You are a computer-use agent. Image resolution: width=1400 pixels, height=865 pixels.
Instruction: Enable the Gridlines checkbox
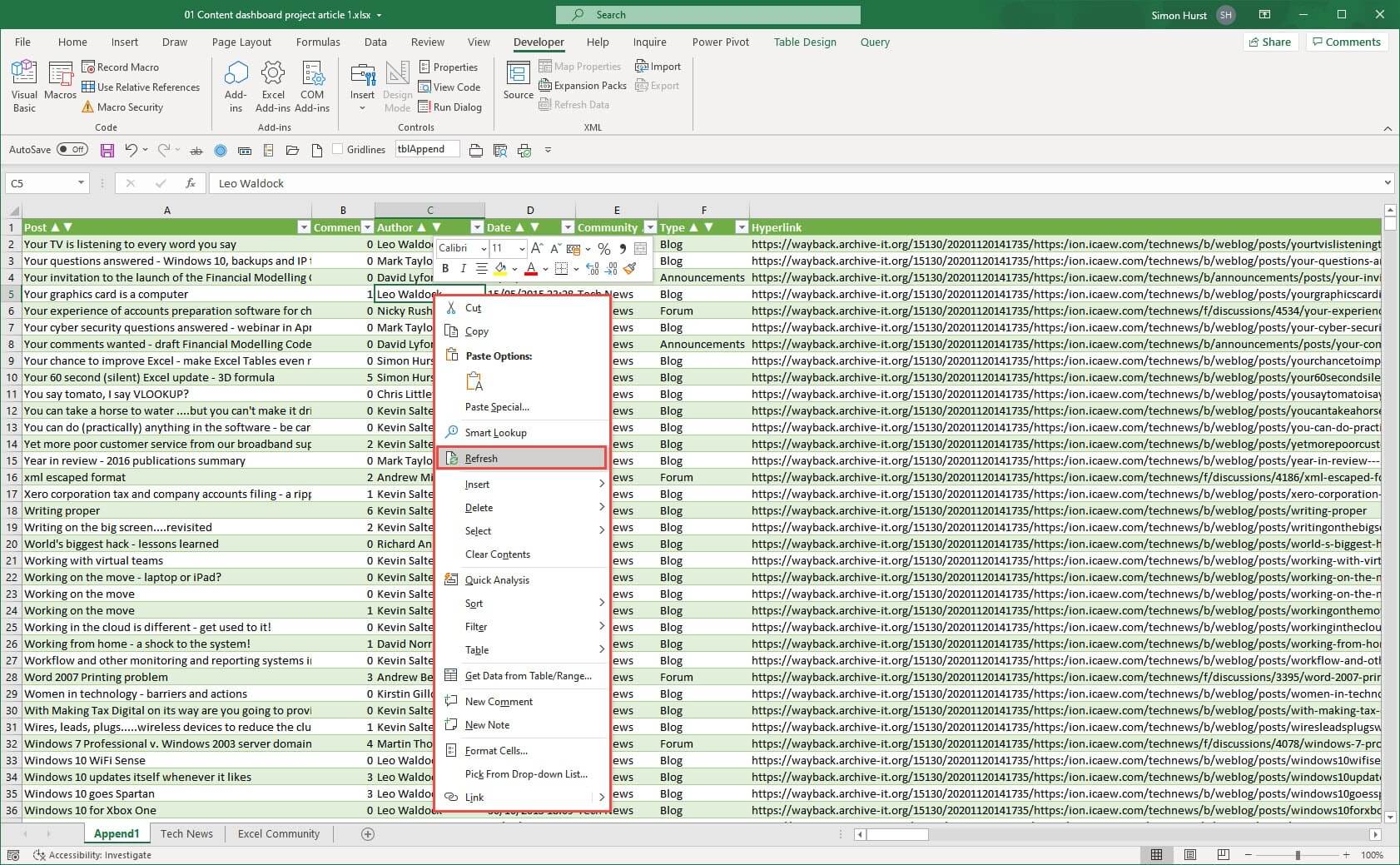pos(338,150)
